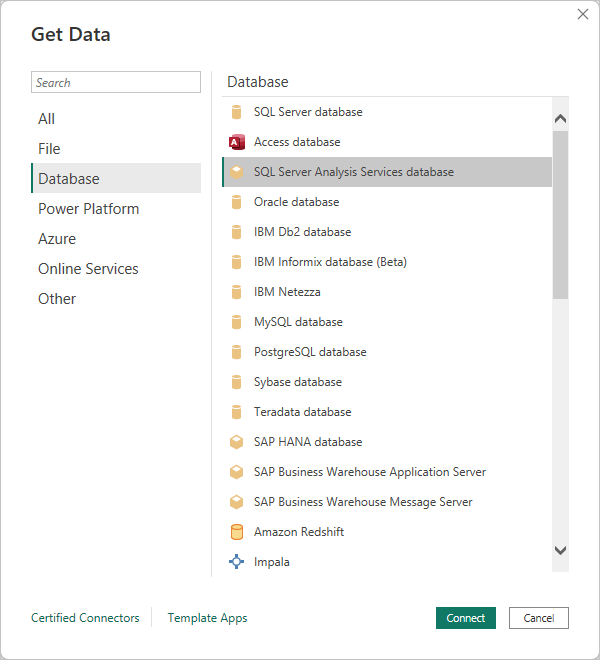This screenshot has height=660, width=600.
Task: Focus the Search input field
Action: point(116,82)
